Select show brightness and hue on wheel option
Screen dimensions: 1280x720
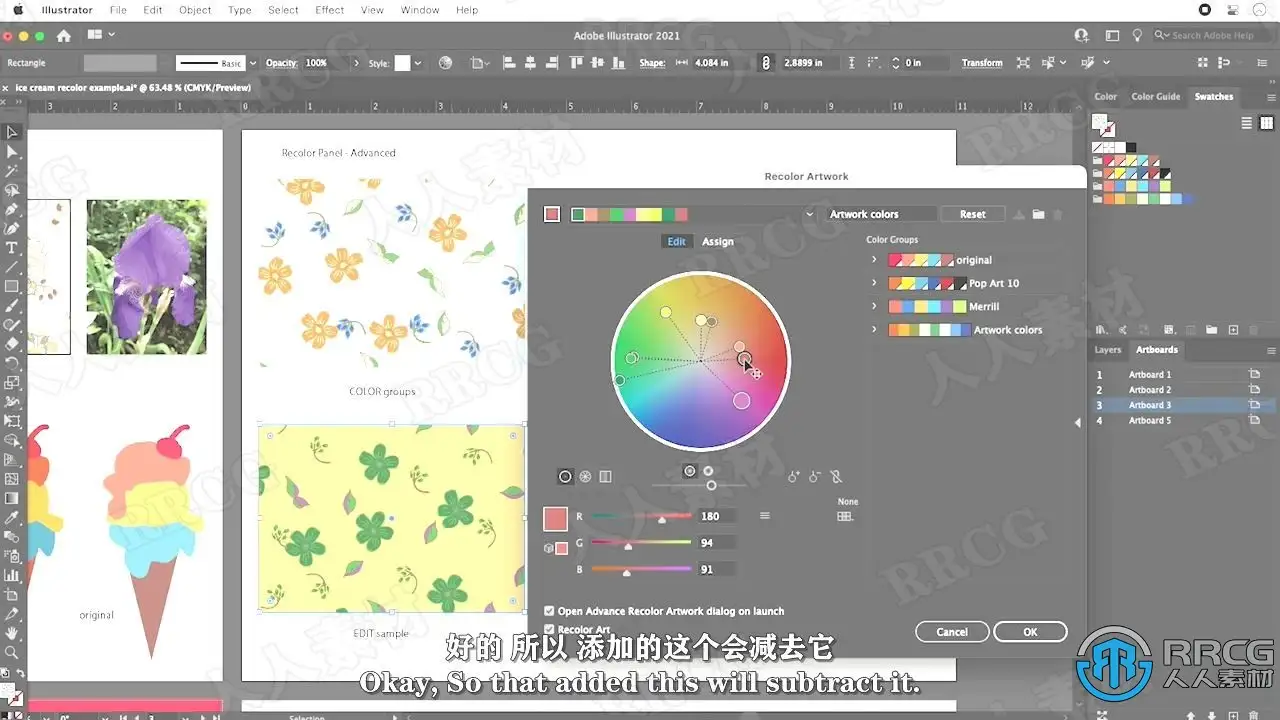pos(689,470)
